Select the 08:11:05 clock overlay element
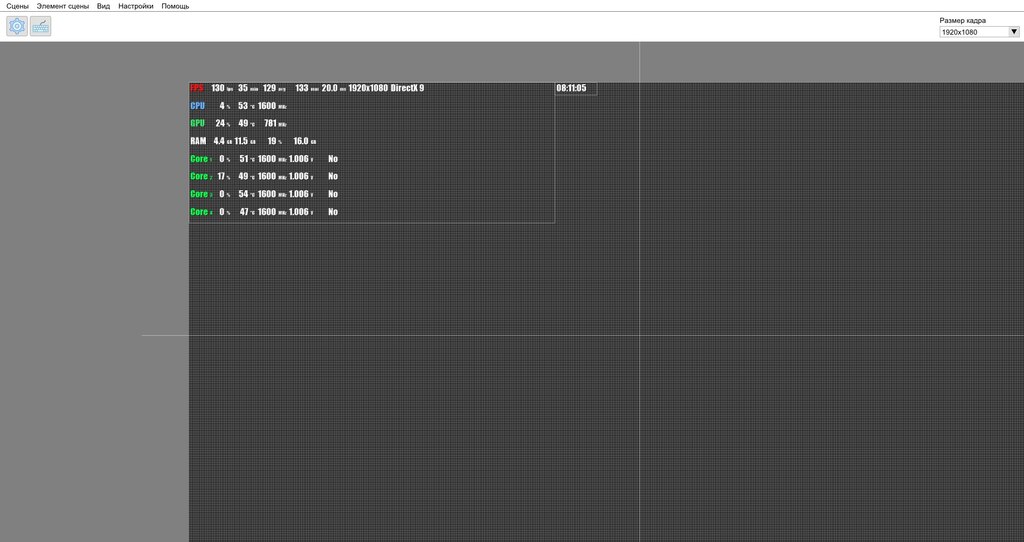The height and width of the screenshot is (542, 1024). pos(575,88)
